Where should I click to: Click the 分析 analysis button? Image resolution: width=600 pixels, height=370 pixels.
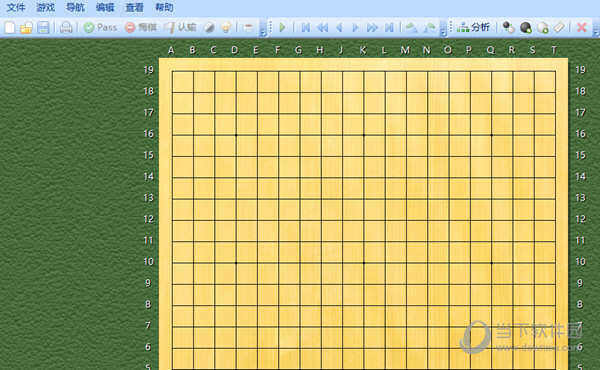click(473, 28)
